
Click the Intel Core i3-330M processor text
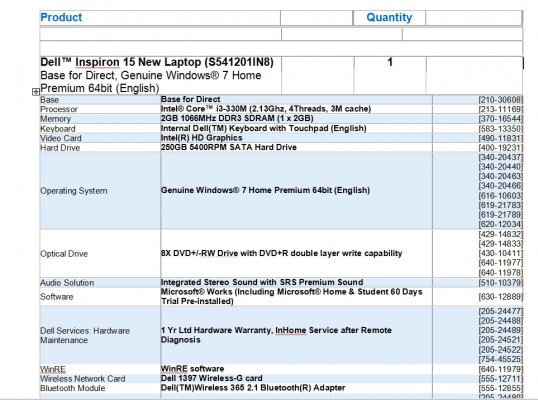[266, 109]
